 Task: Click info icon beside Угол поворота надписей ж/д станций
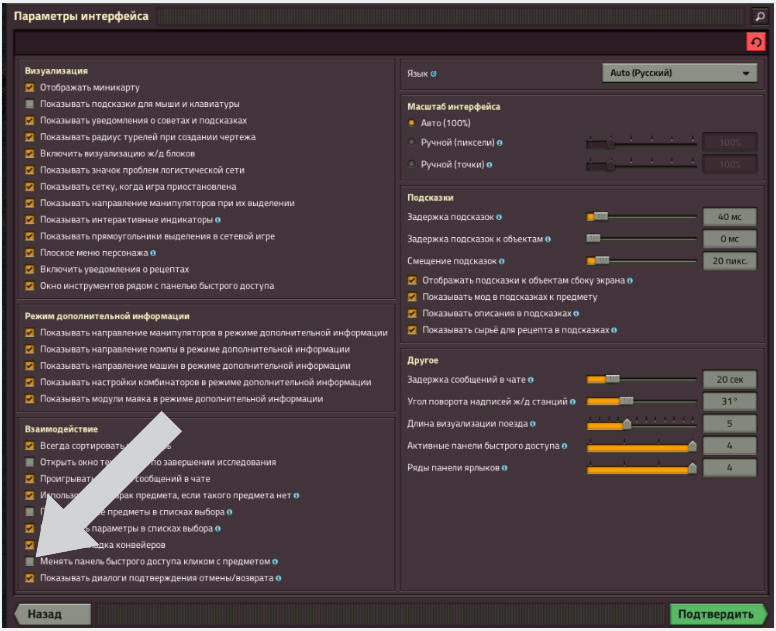[x=573, y=402]
